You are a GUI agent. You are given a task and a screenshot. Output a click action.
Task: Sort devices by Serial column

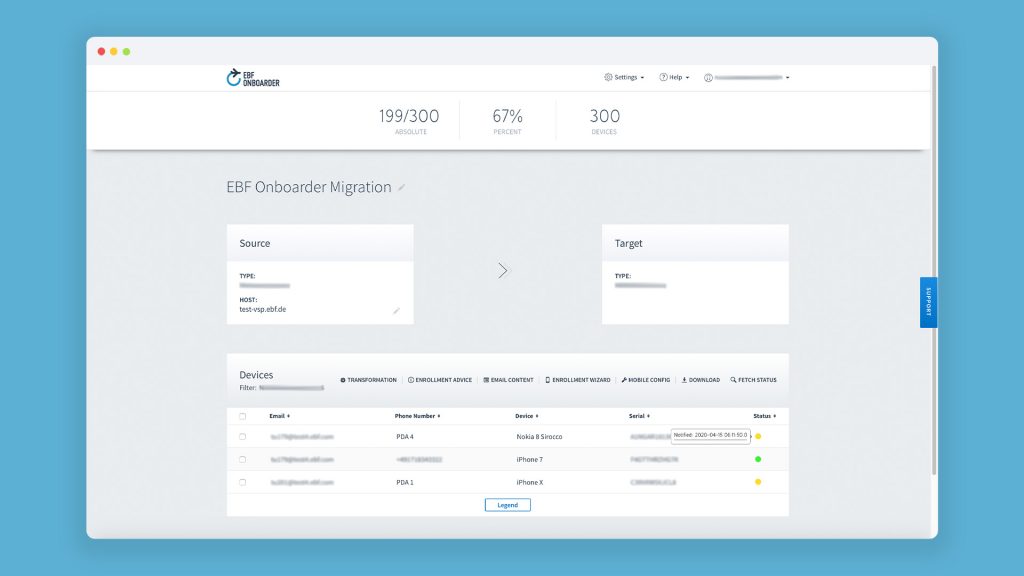point(639,416)
